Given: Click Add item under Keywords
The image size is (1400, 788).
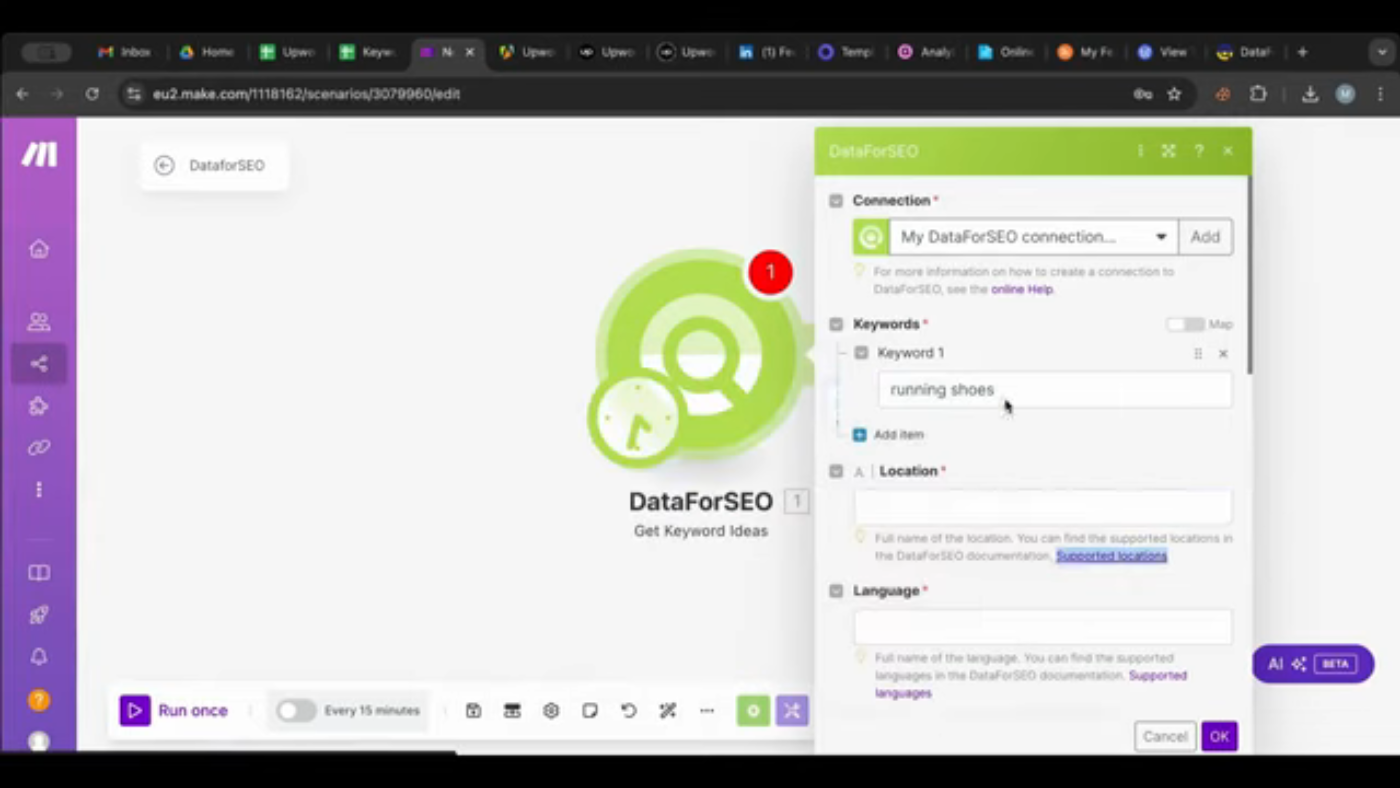Looking at the screenshot, I should tap(898, 435).
